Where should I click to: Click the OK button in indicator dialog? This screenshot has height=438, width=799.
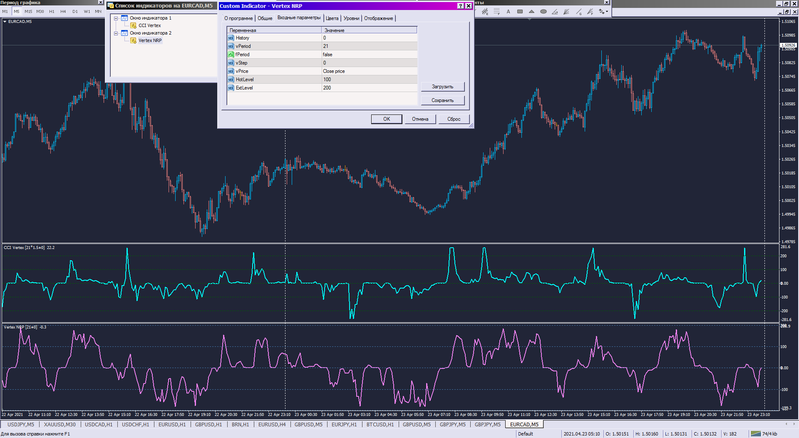pos(386,119)
